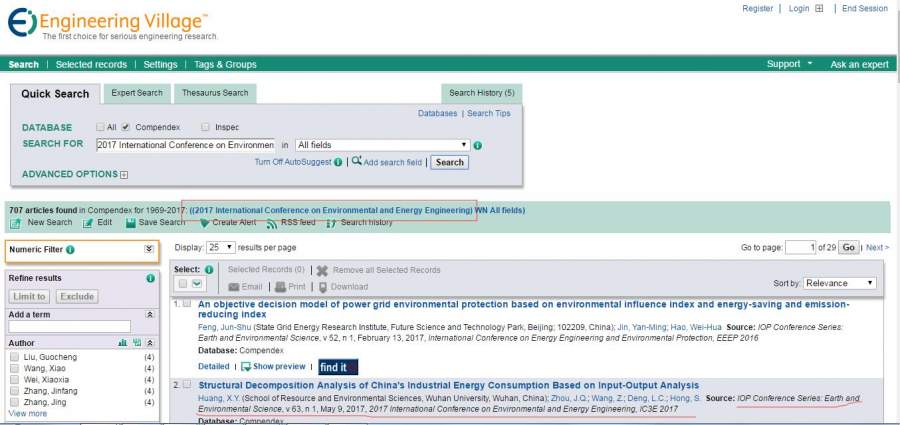This screenshot has height=425, width=900.
Task: Click the RSS feed icon
Action: click(x=271, y=223)
